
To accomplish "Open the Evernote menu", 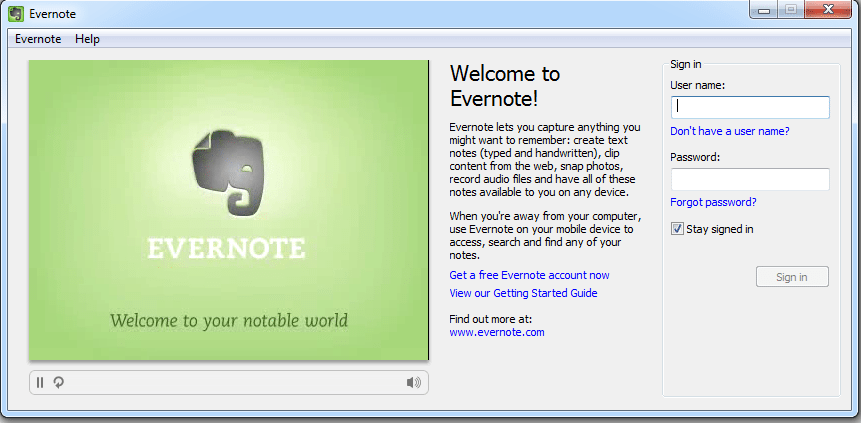I will [x=38, y=39].
